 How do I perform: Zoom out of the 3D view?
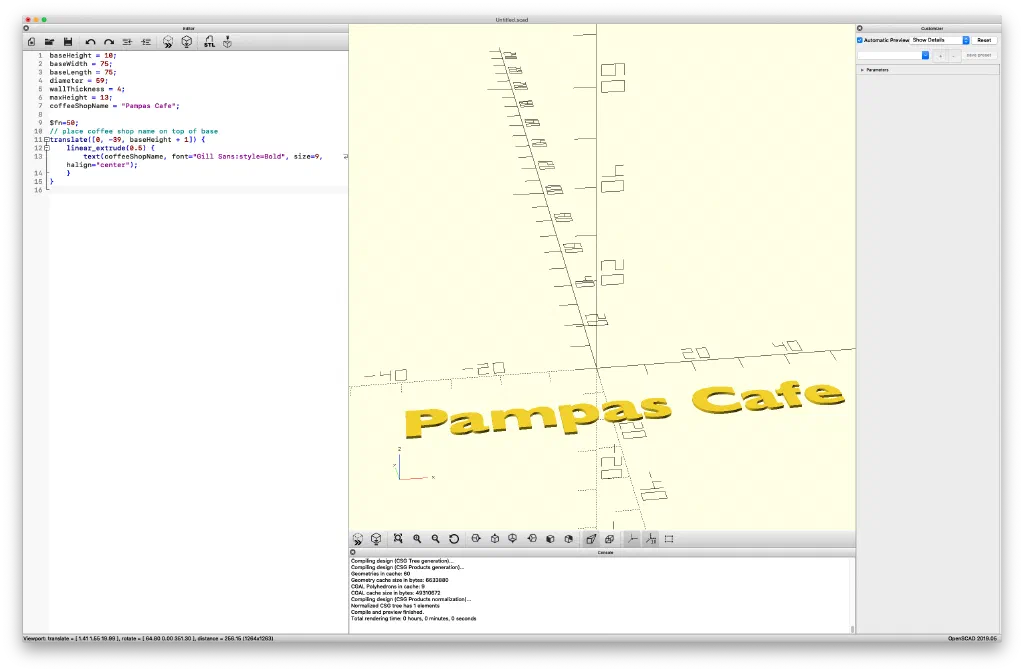[435, 539]
